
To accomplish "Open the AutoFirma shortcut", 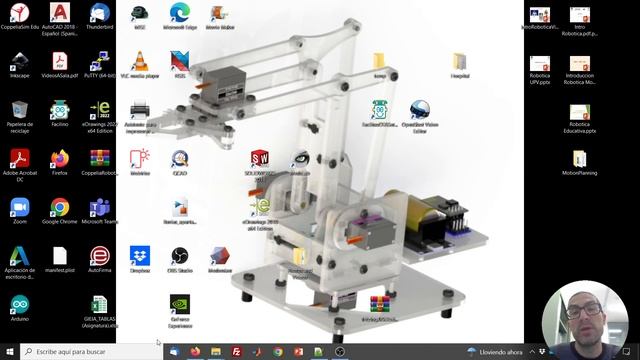I will (100, 259).
